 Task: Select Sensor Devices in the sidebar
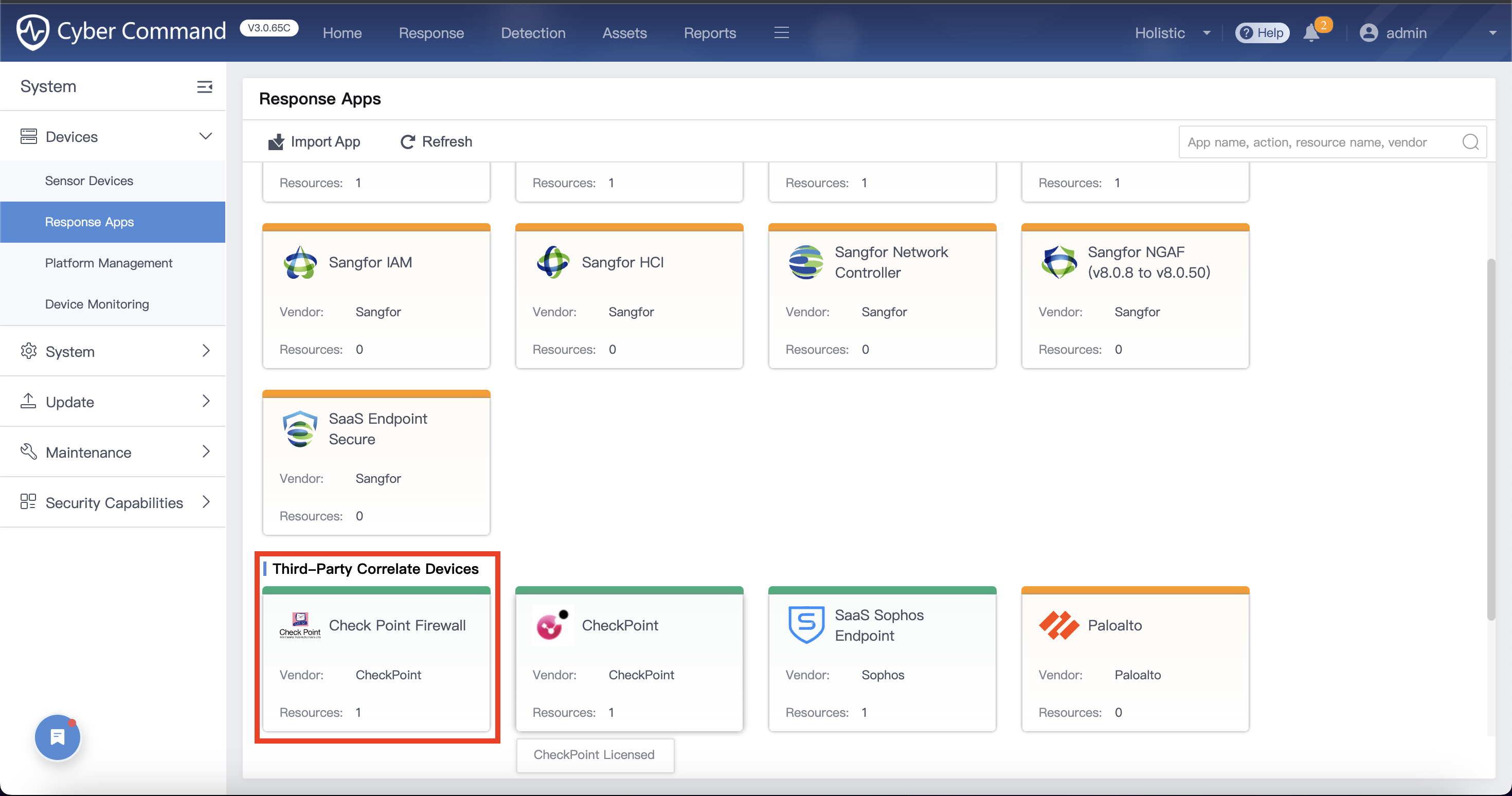pos(113,181)
